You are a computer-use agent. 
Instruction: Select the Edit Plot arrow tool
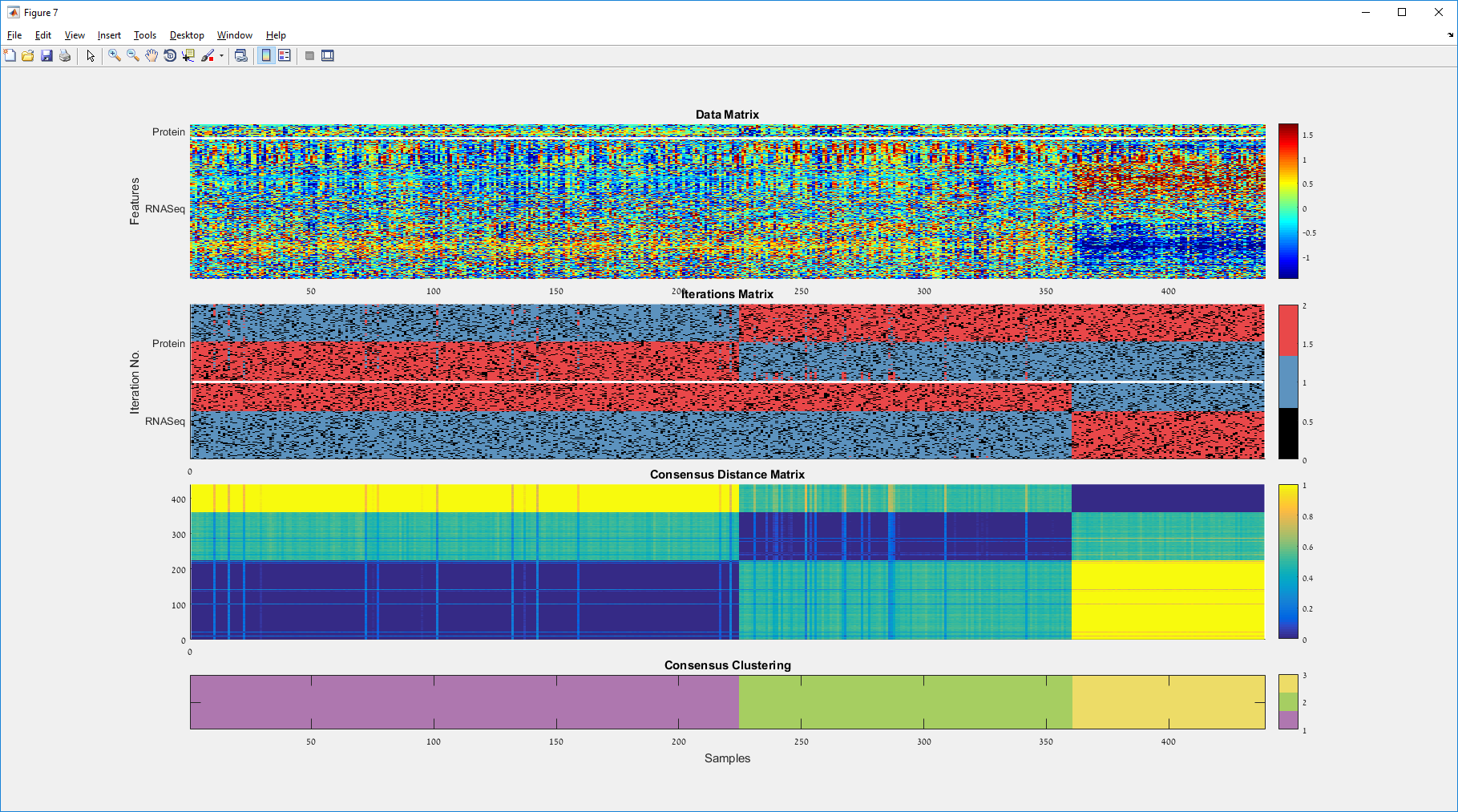click(91, 55)
